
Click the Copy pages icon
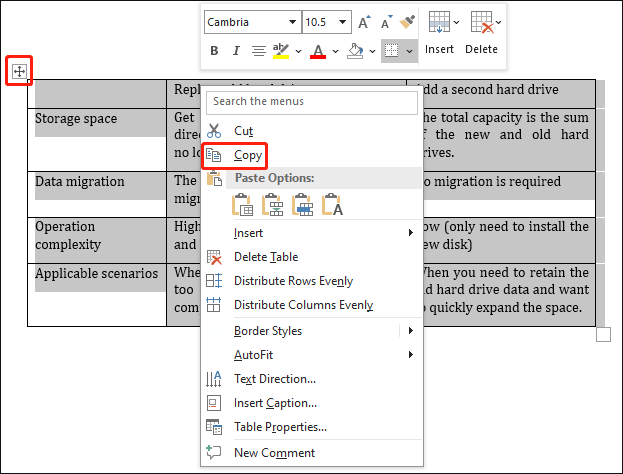[213, 155]
